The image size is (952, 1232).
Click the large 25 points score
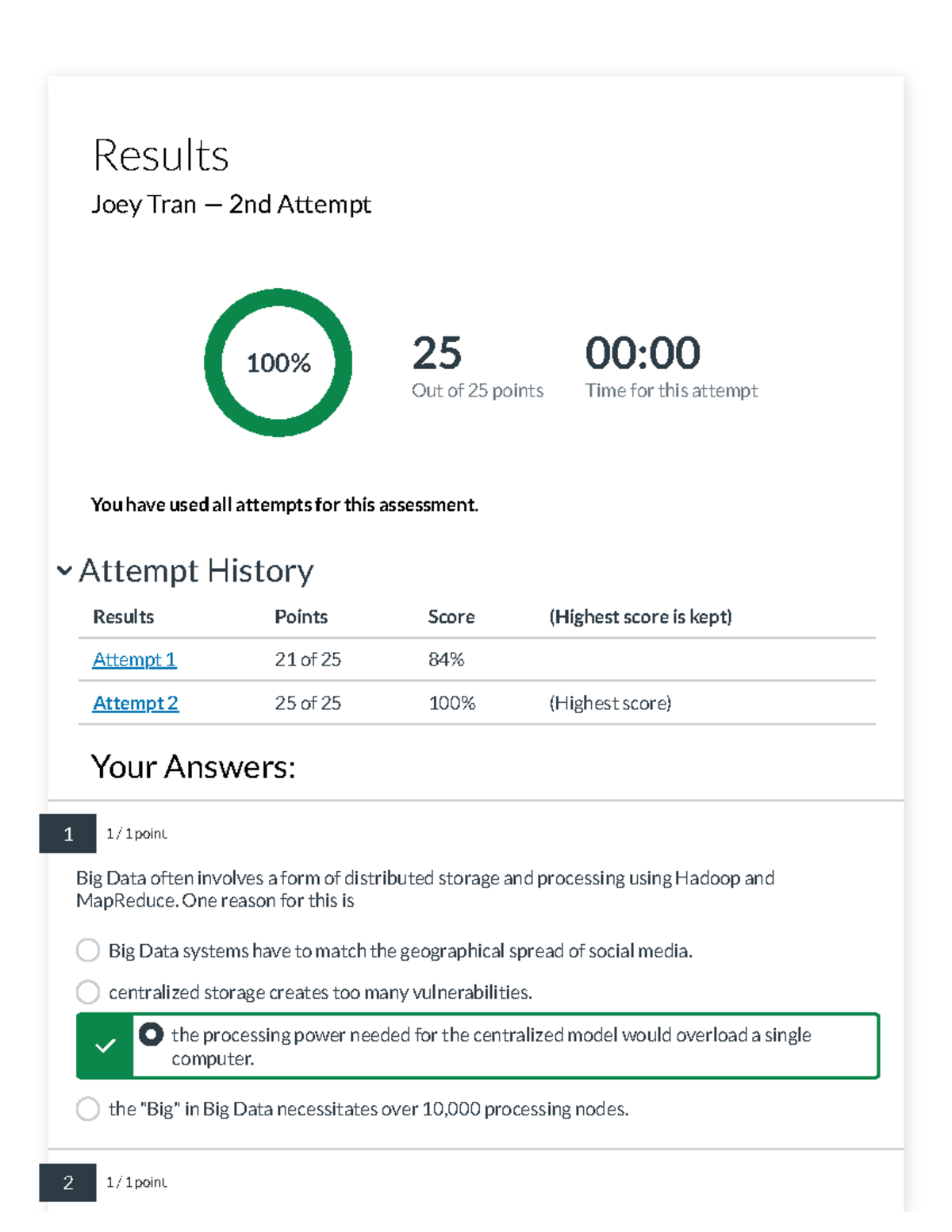(436, 353)
